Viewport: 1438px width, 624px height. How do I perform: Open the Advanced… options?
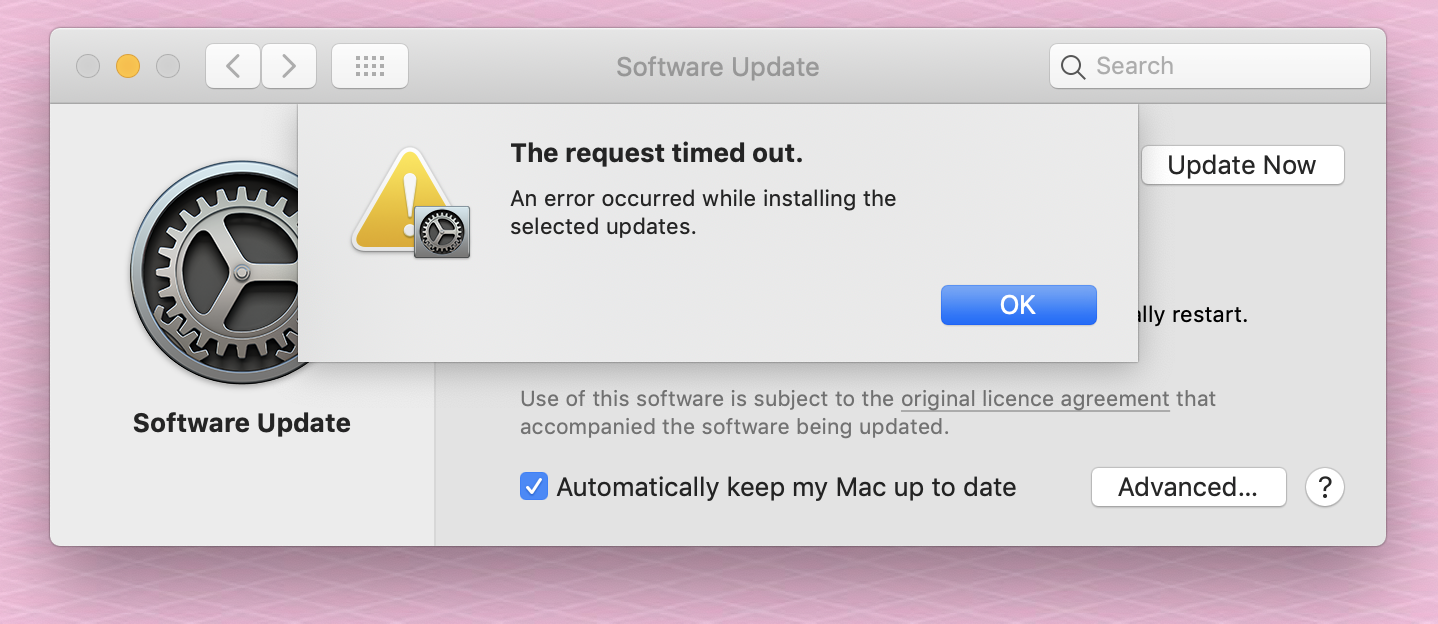1187,487
